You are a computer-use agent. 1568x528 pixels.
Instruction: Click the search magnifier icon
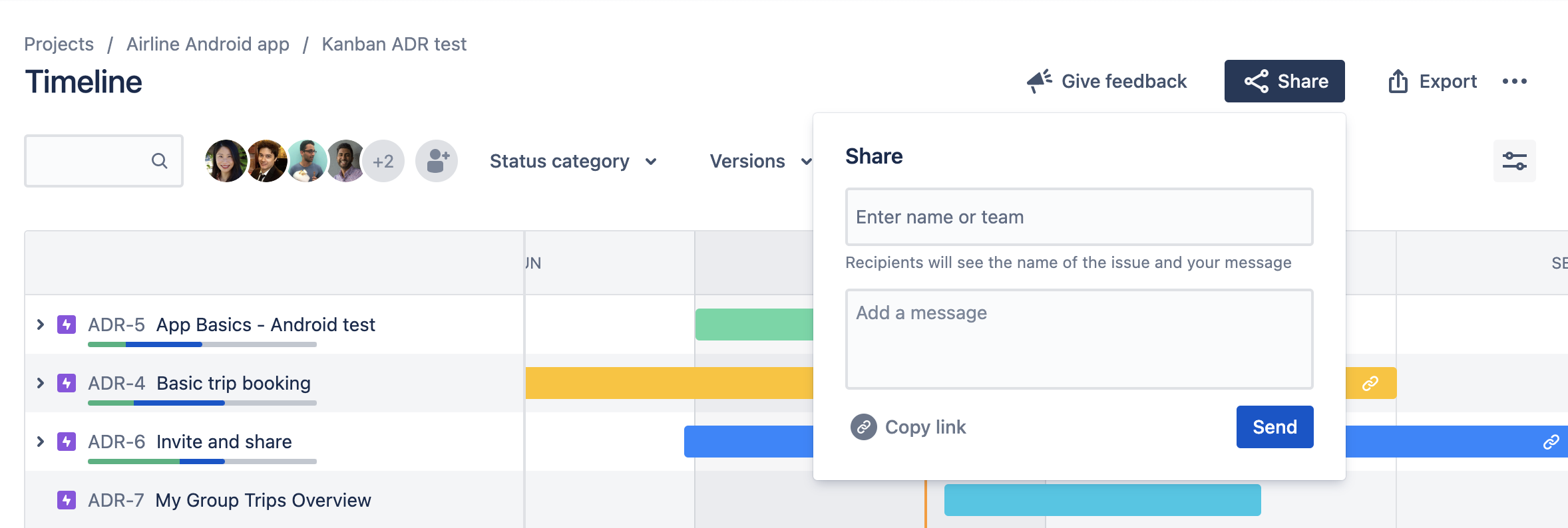[x=160, y=160]
